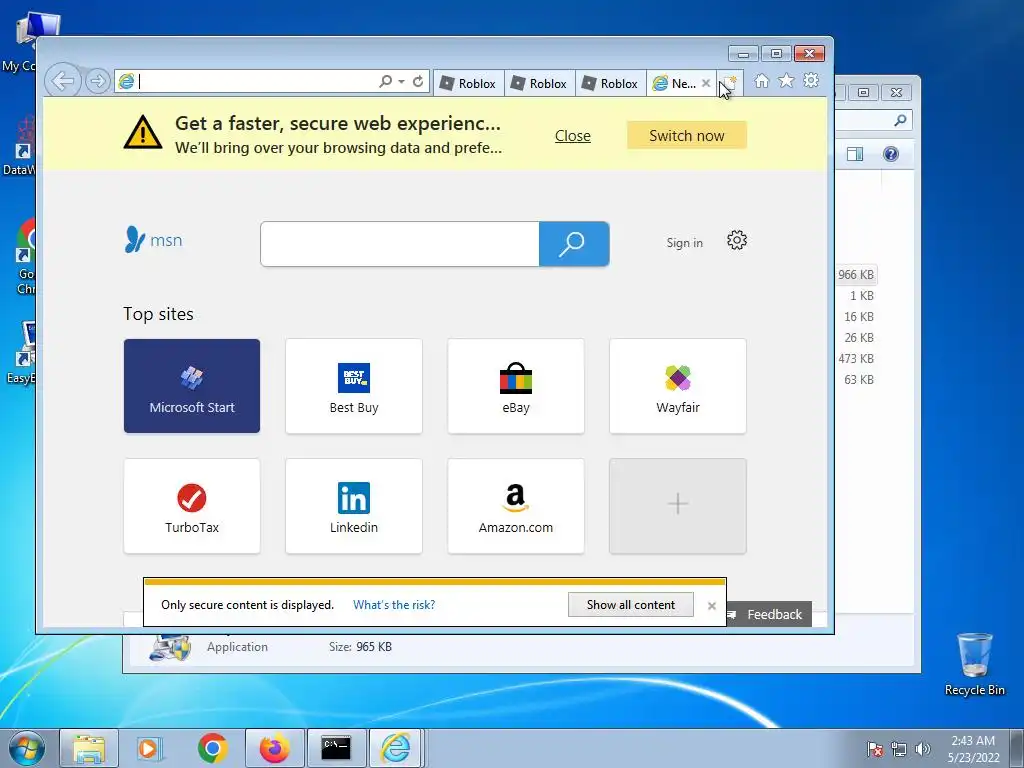1024x768 pixels.
Task: Open msn page settings gear
Action: click(x=737, y=240)
